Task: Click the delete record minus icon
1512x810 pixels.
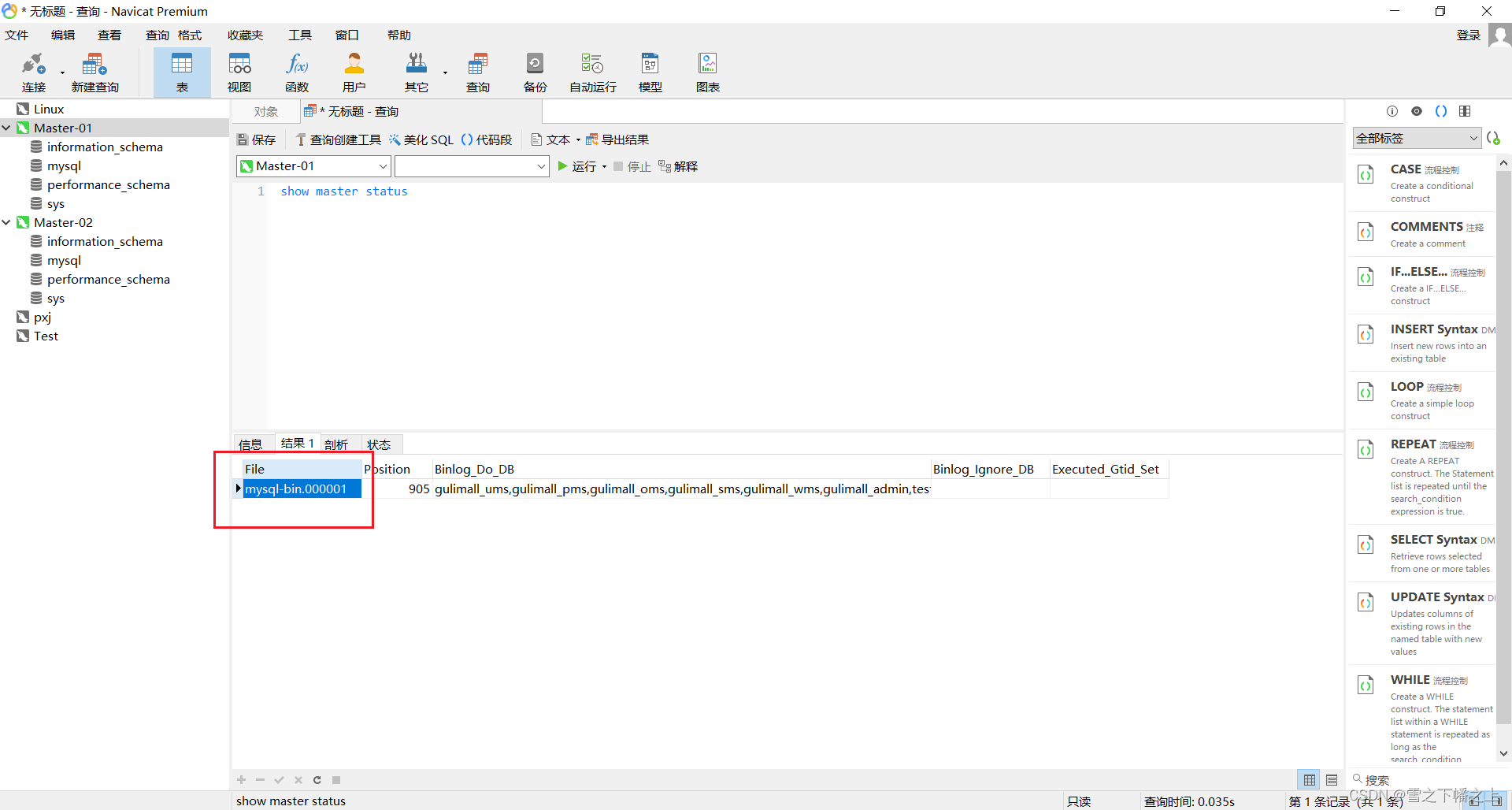Action: 261,780
